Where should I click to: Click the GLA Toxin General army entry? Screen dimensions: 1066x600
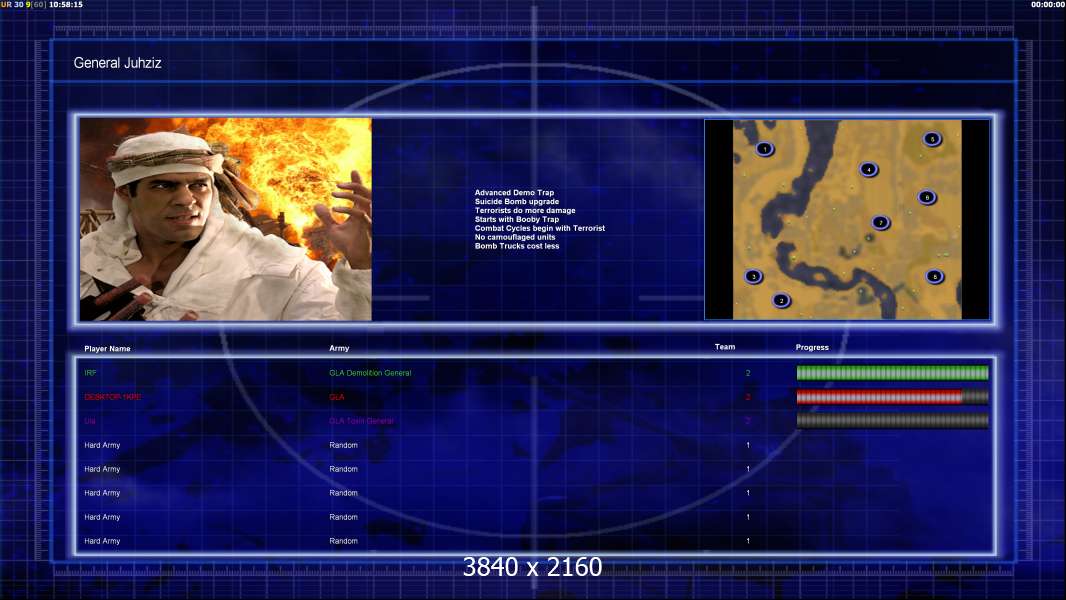362,421
